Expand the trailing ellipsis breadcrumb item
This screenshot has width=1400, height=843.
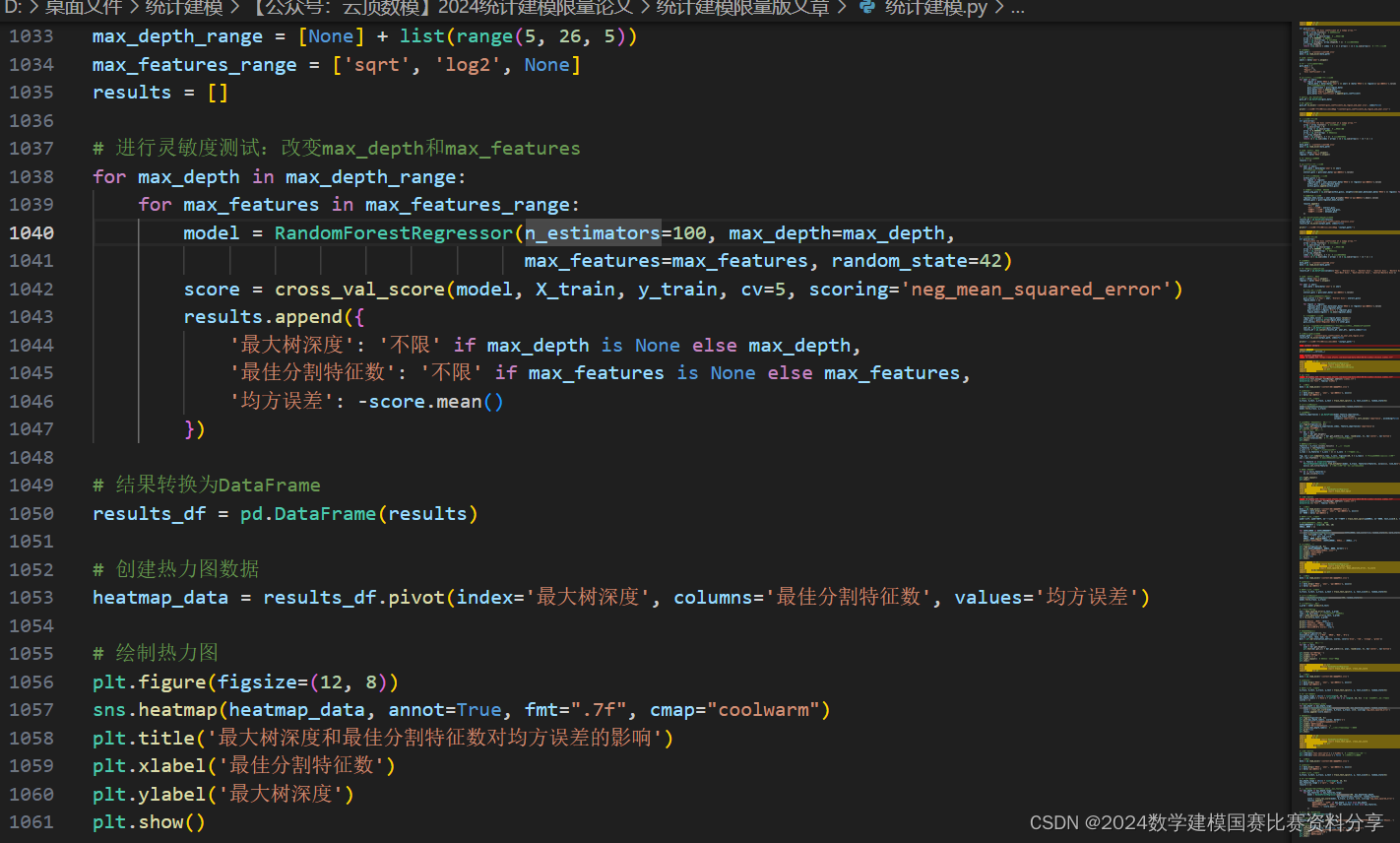[1017, 8]
